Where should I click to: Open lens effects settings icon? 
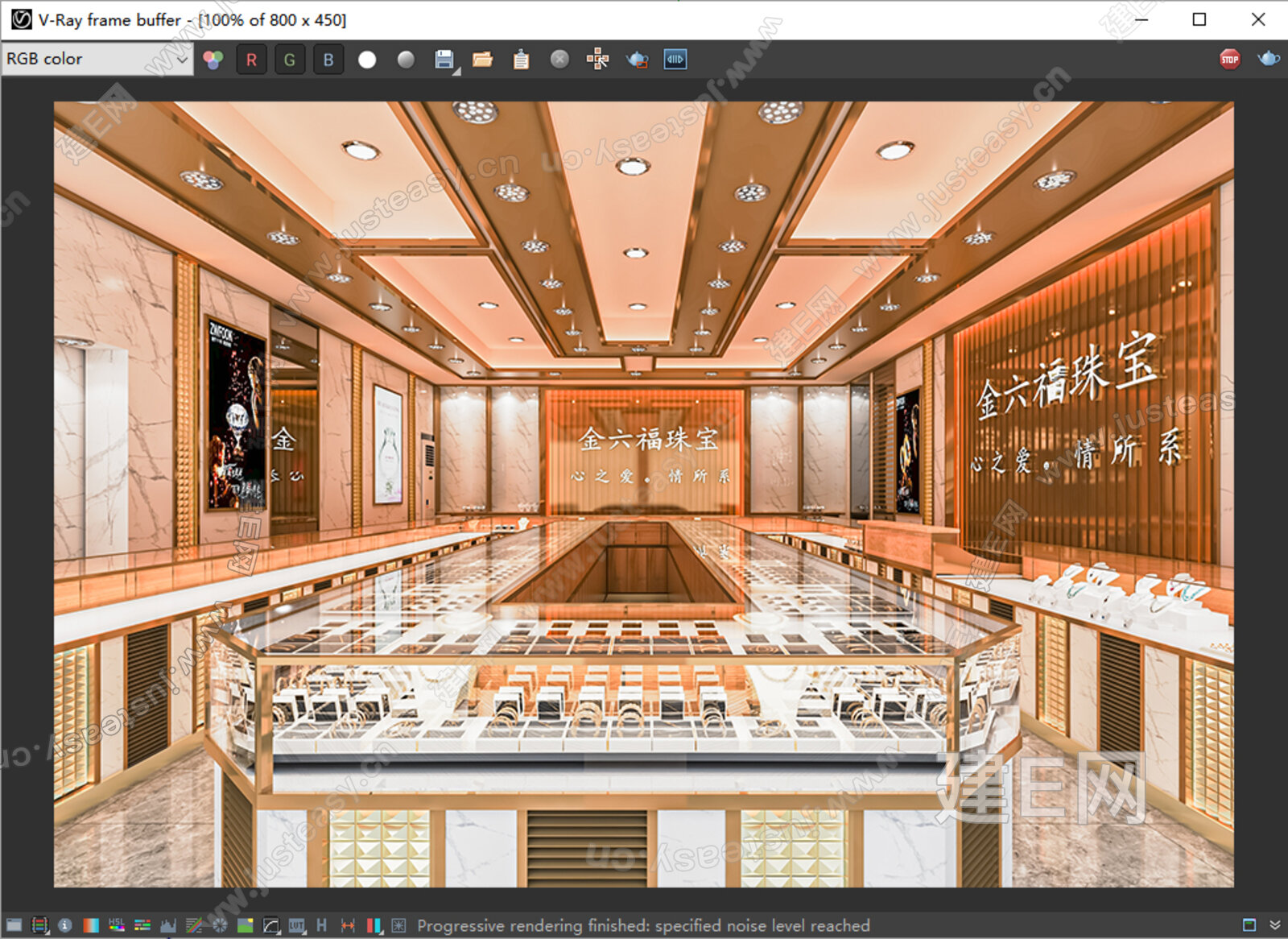tap(398, 925)
